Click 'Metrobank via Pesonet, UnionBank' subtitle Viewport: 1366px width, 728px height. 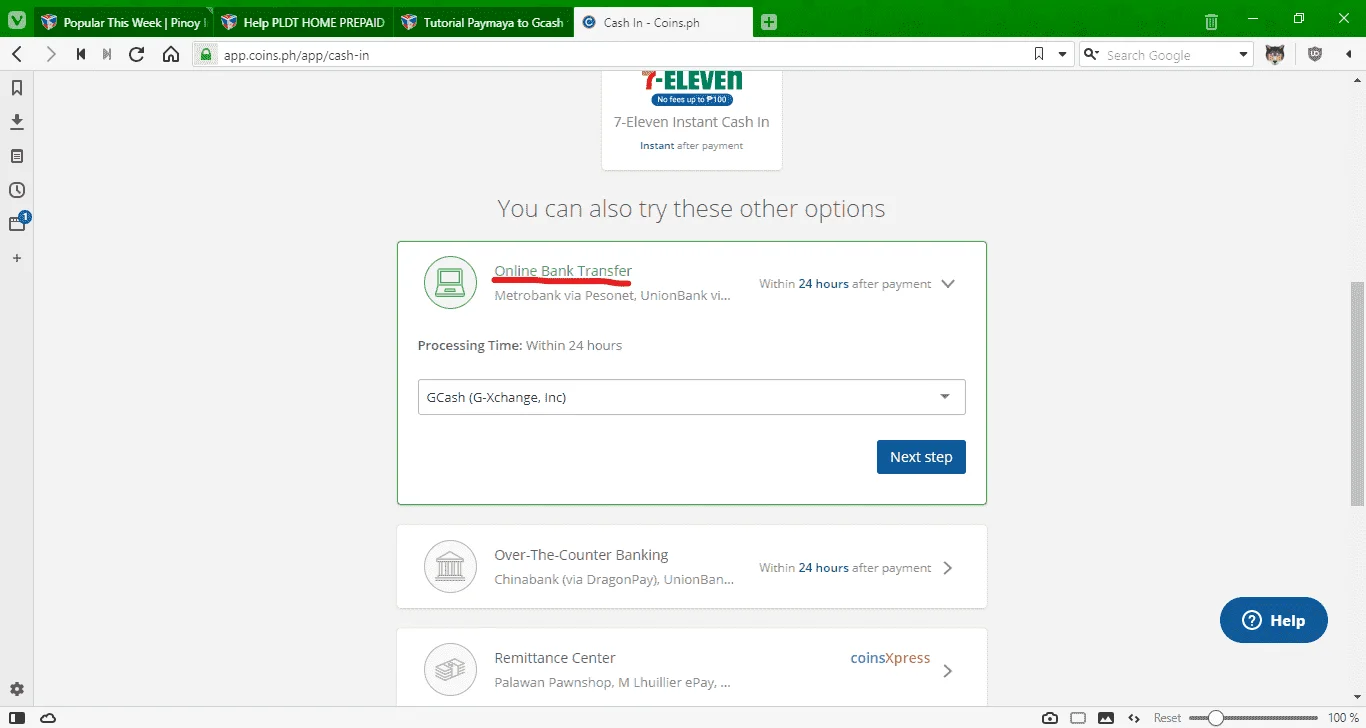(x=614, y=296)
